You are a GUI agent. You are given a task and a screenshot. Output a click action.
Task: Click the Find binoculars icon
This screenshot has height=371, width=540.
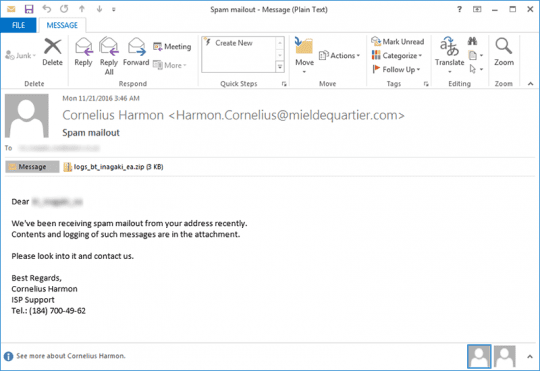pyautogui.click(x=472, y=41)
